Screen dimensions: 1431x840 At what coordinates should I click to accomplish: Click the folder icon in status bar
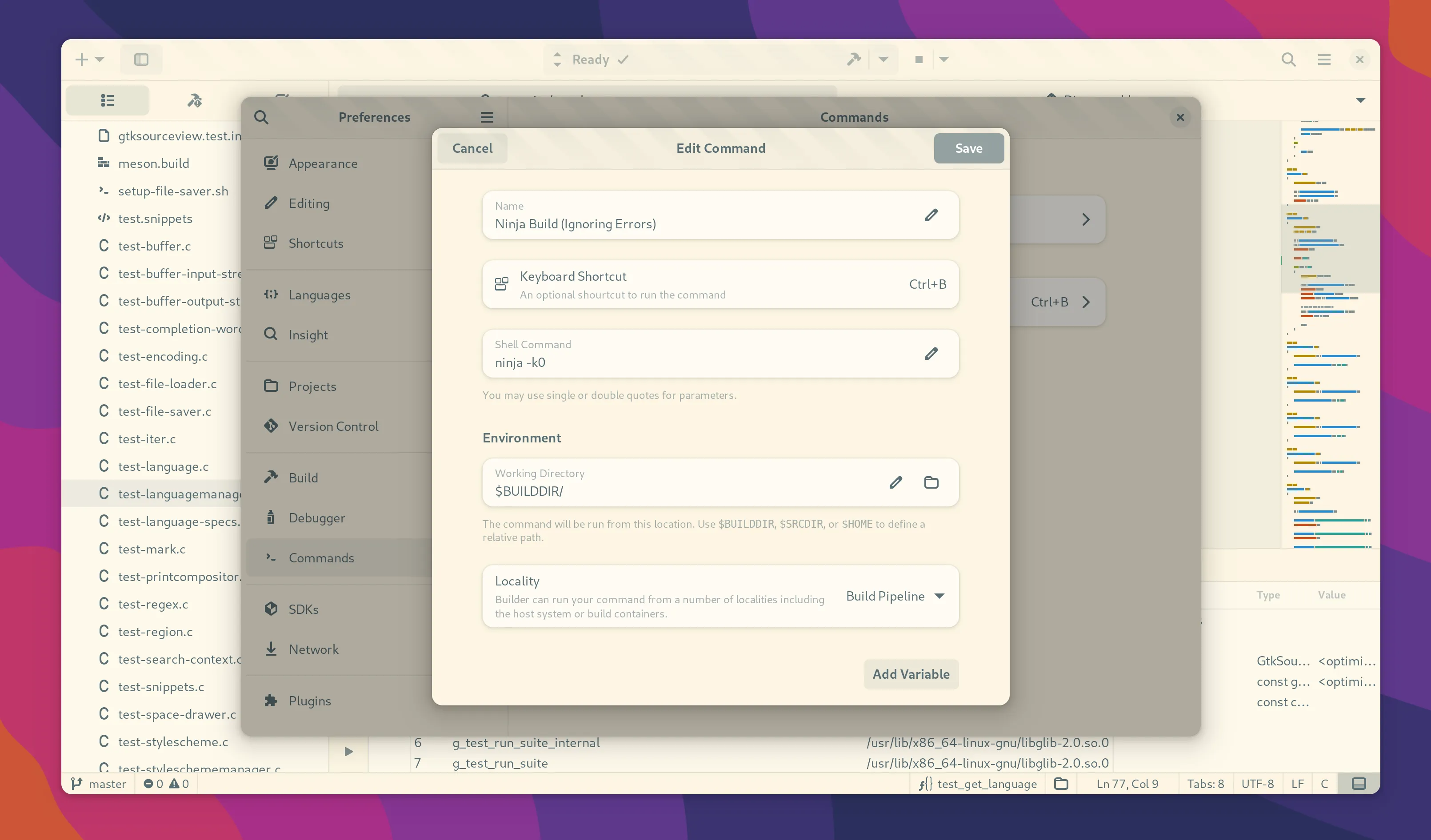[1061, 783]
